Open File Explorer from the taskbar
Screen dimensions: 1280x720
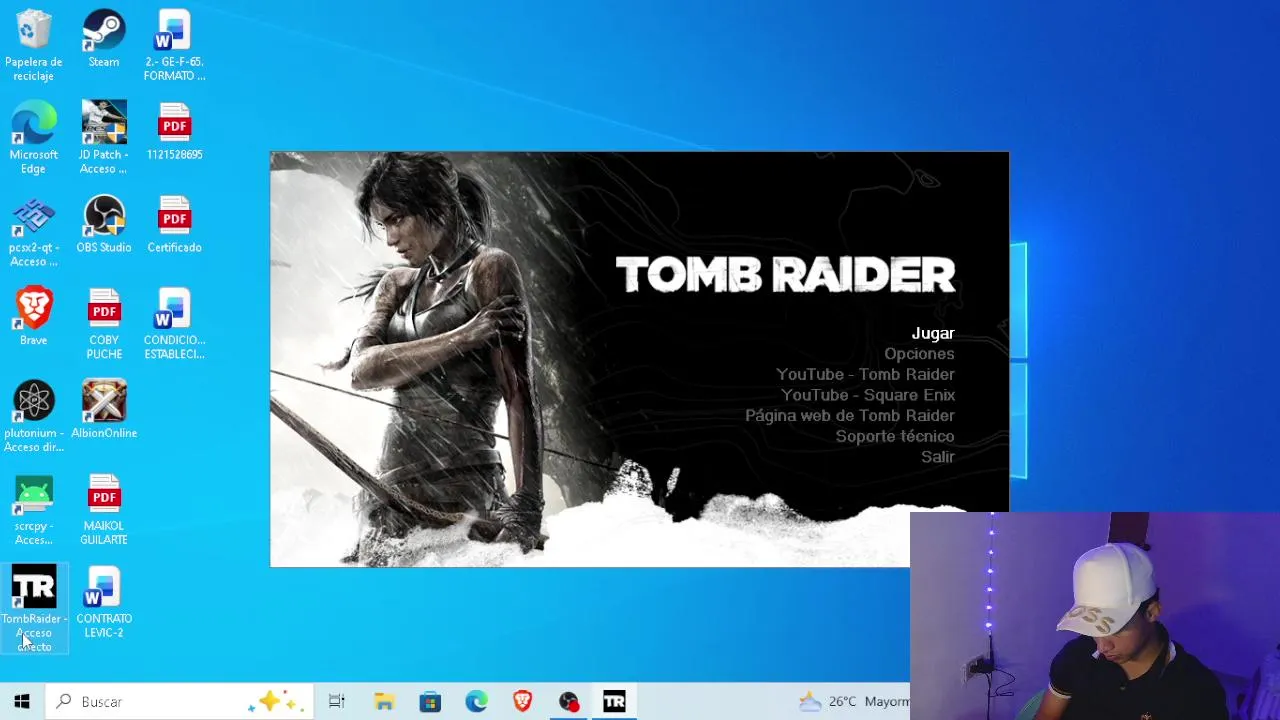(x=384, y=702)
